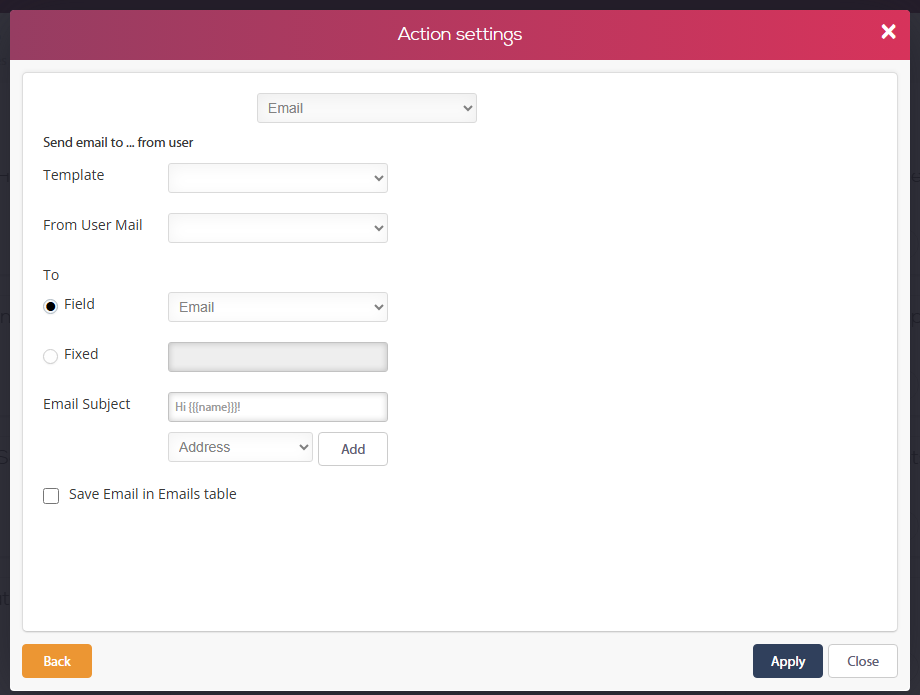Select the Field radio button
This screenshot has height=695, width=920.
click(x=50, y=306)
